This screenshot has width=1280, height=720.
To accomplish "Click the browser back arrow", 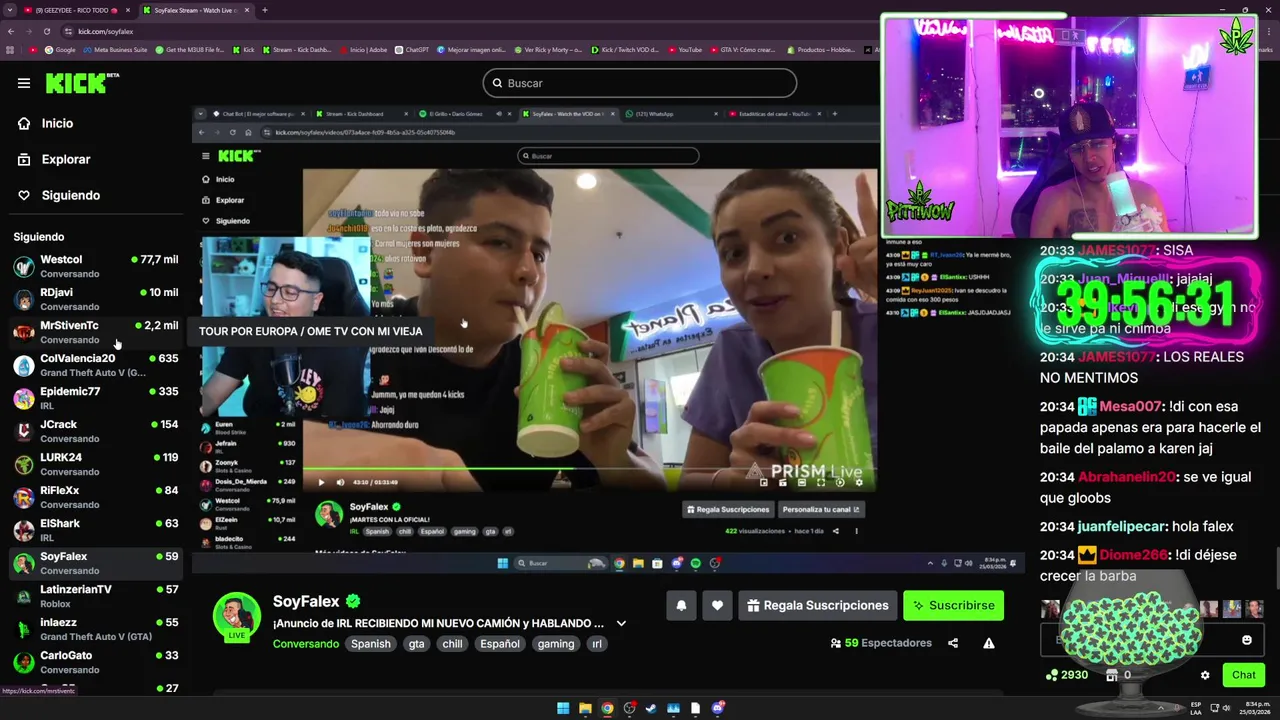I will (x=10, y=31).
